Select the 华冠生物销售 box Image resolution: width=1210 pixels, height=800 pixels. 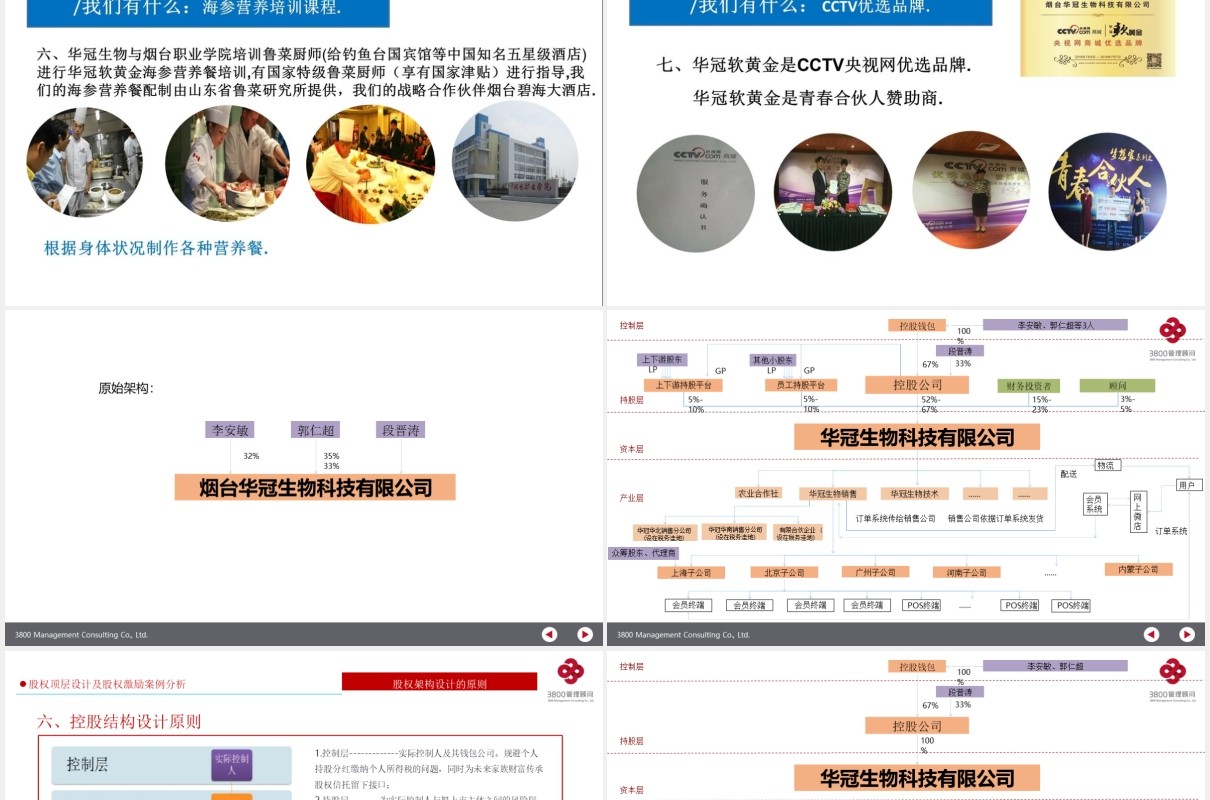(x=832, y=493)
